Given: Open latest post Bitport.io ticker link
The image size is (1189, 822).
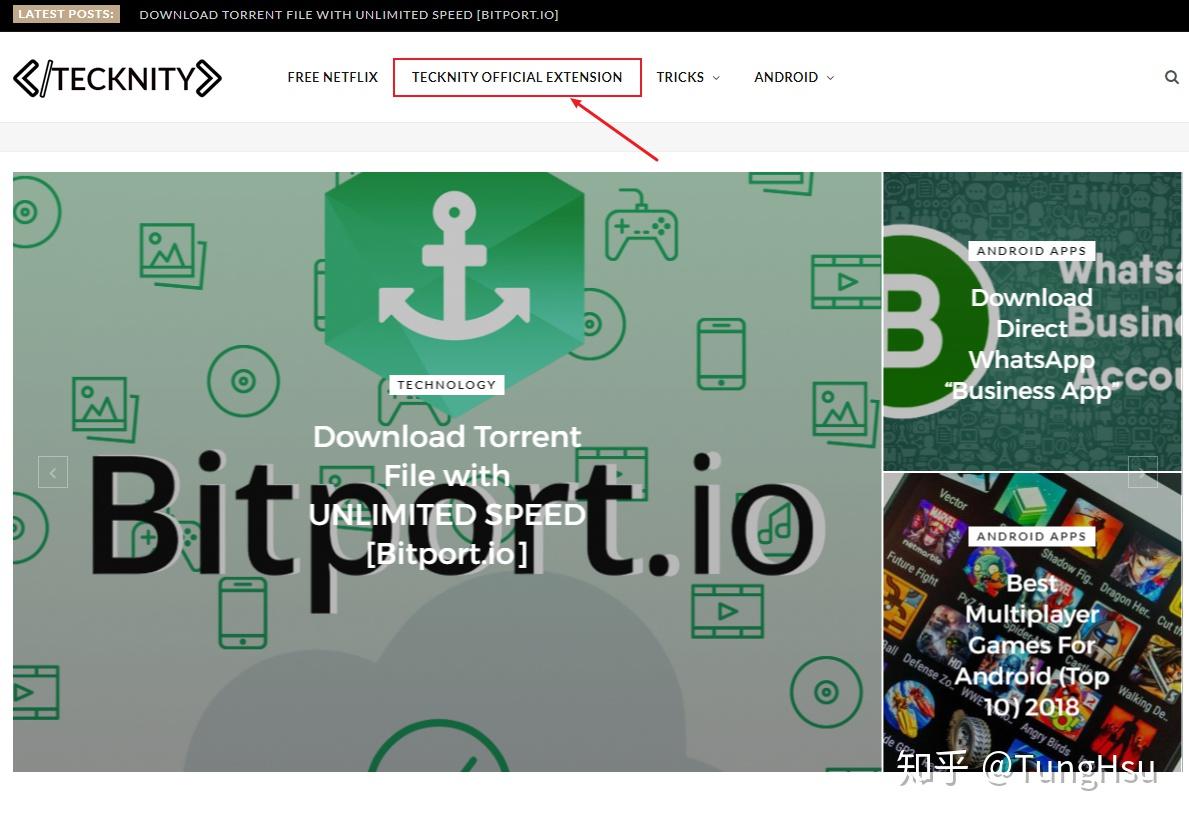Looking at the screenshot, I should (349, 14).
